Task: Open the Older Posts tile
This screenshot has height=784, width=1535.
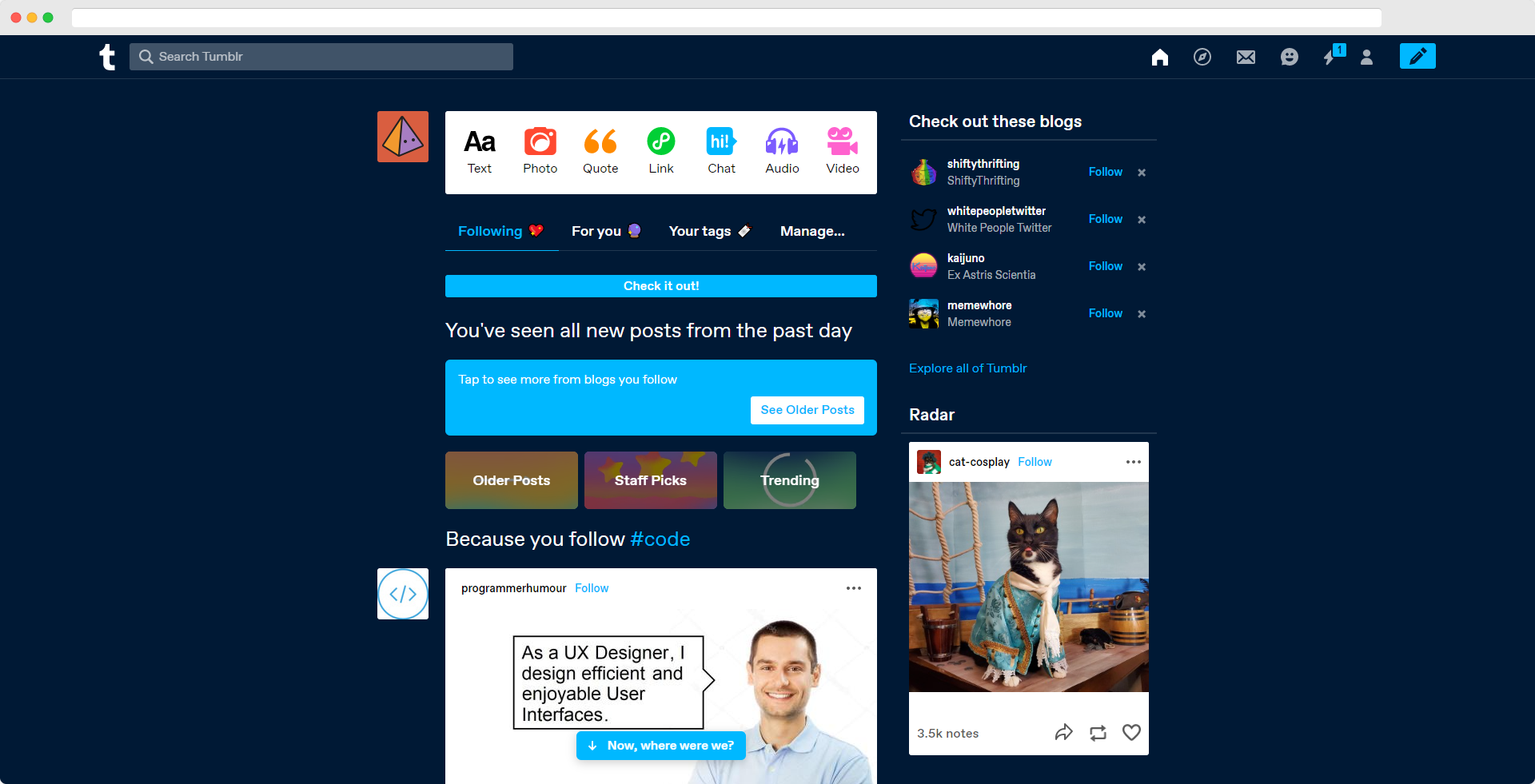Action: pyautogui.click(x=512, y=480)
